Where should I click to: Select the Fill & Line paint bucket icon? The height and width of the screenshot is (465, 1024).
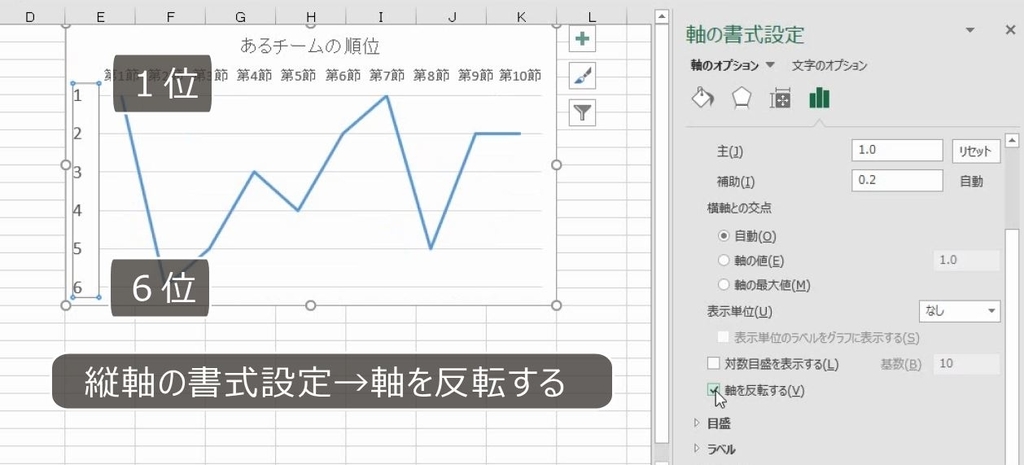tap(703, 98)
